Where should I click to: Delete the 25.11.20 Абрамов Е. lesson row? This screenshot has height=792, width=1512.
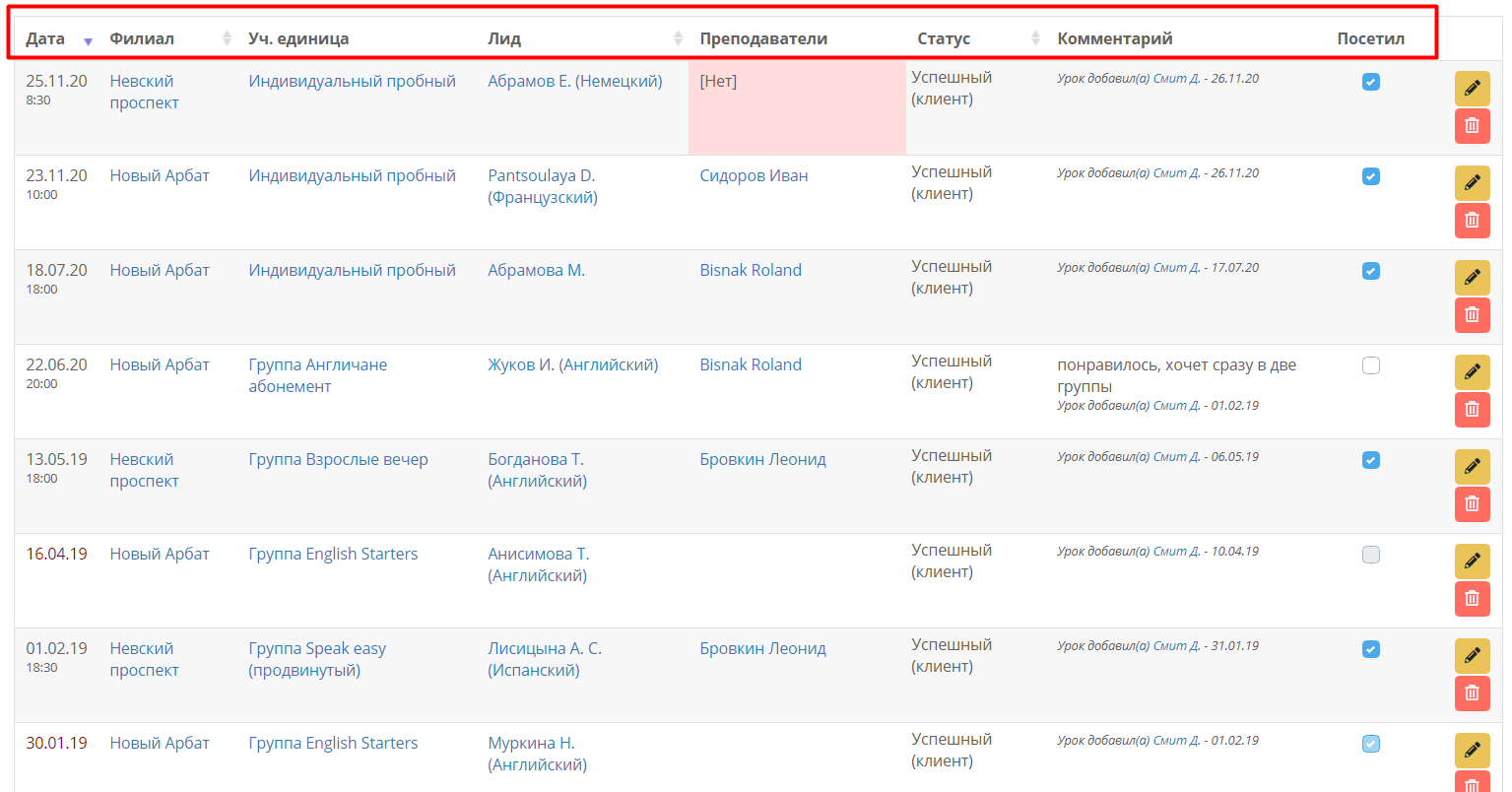(1472, 126)
